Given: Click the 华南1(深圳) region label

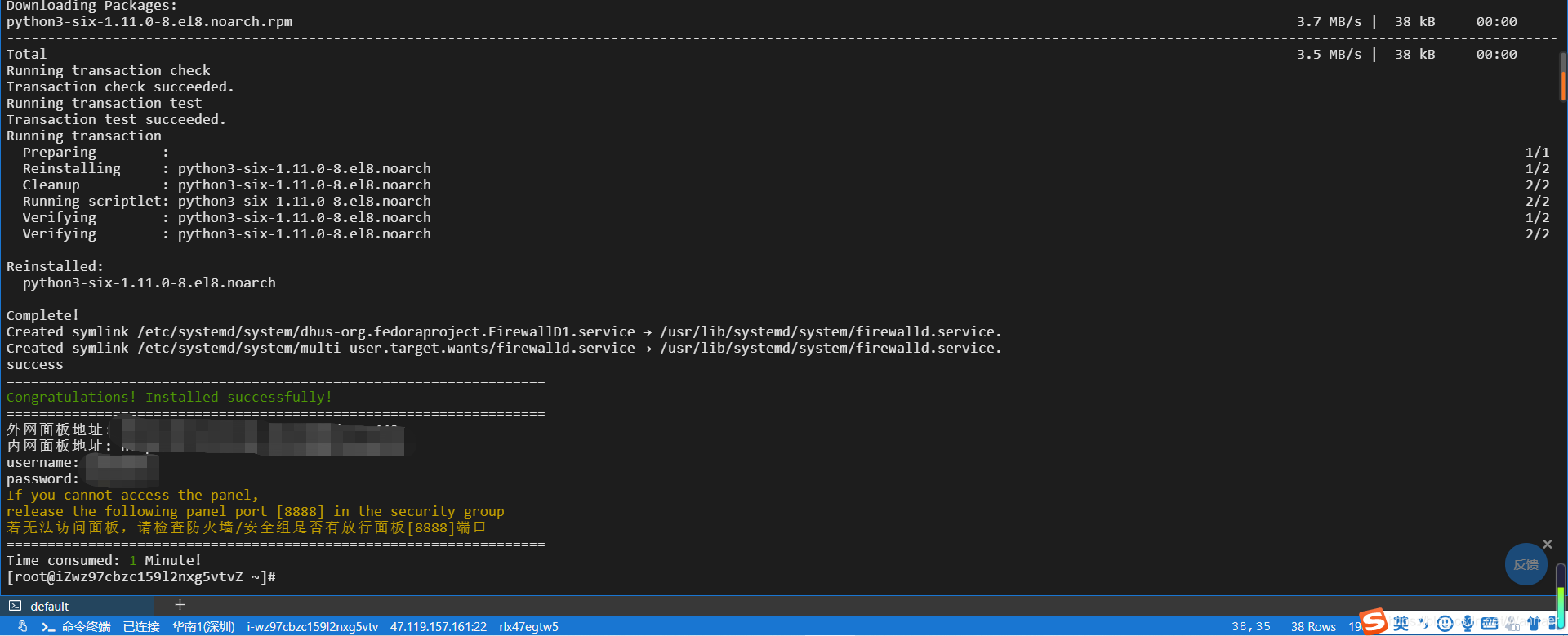Looking at the screenshot, I should [x=203, y=627].
